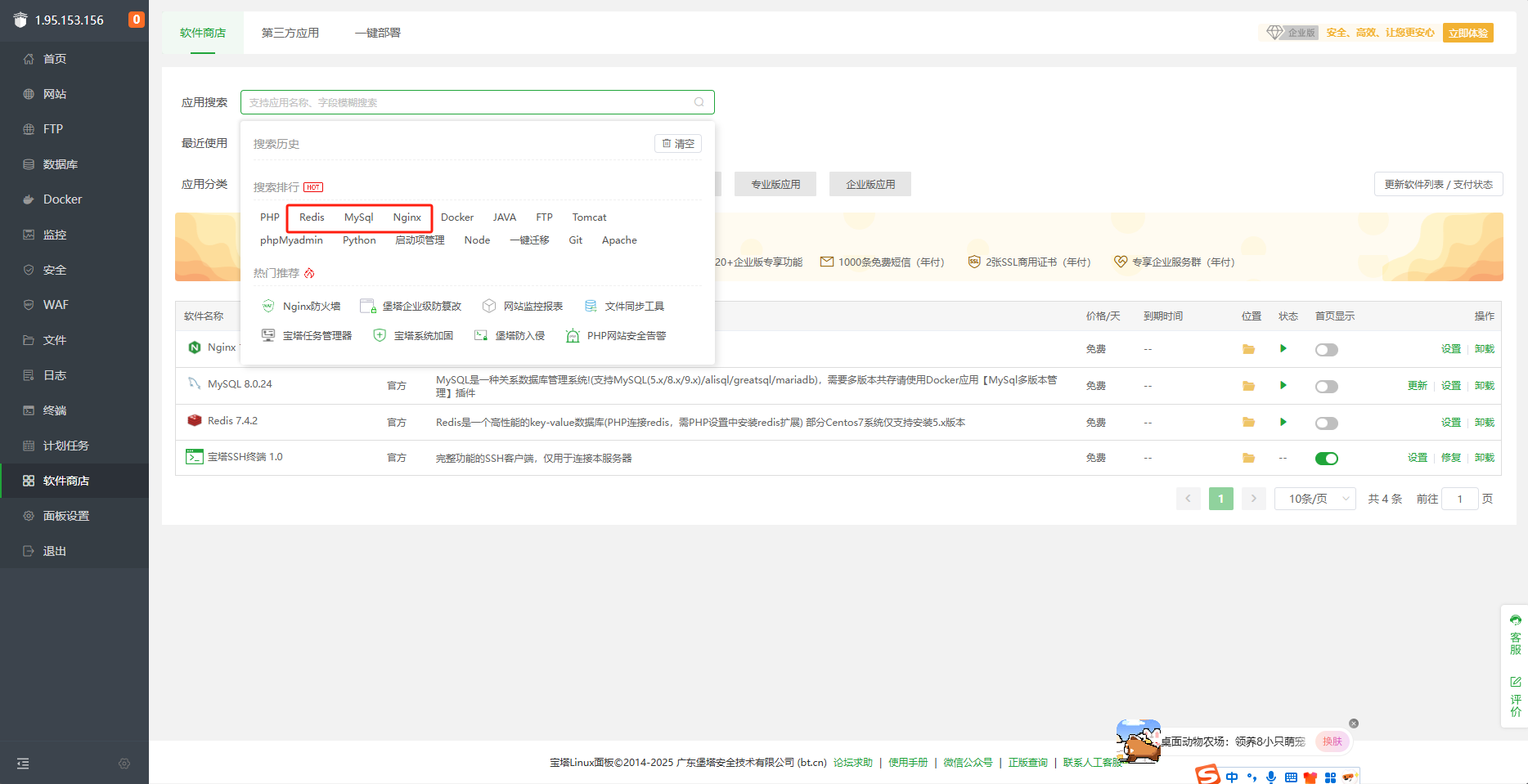The image size is (1528, 784).
Task: Select phpMyadmin in search ranking
Action: pos(291,240)
